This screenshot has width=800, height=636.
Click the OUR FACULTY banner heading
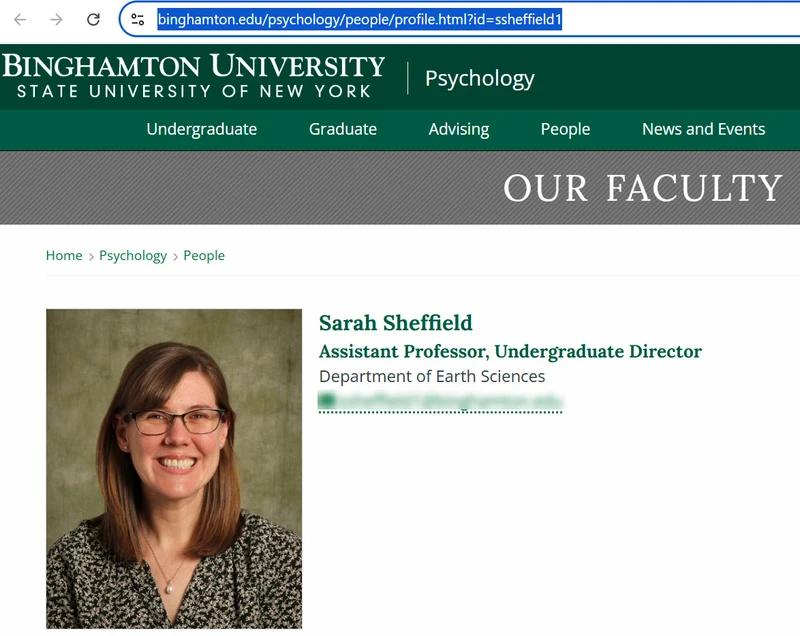click(x=642, y=188)
